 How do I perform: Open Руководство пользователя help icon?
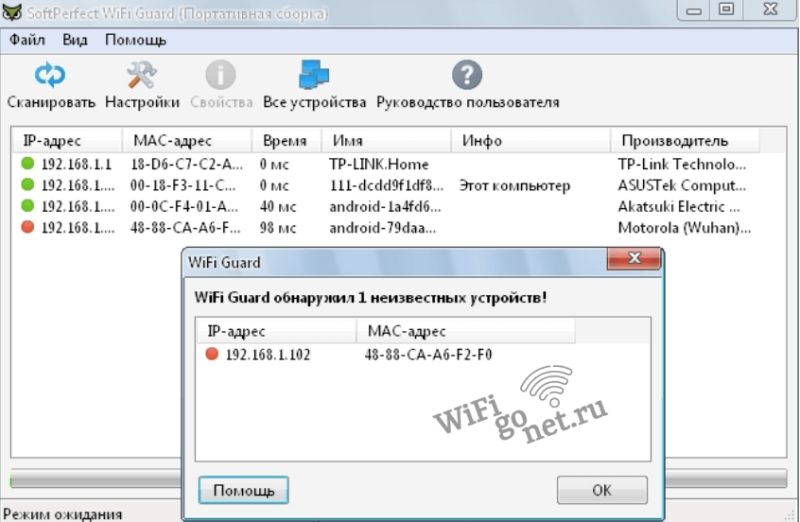(x=467, y=75)
